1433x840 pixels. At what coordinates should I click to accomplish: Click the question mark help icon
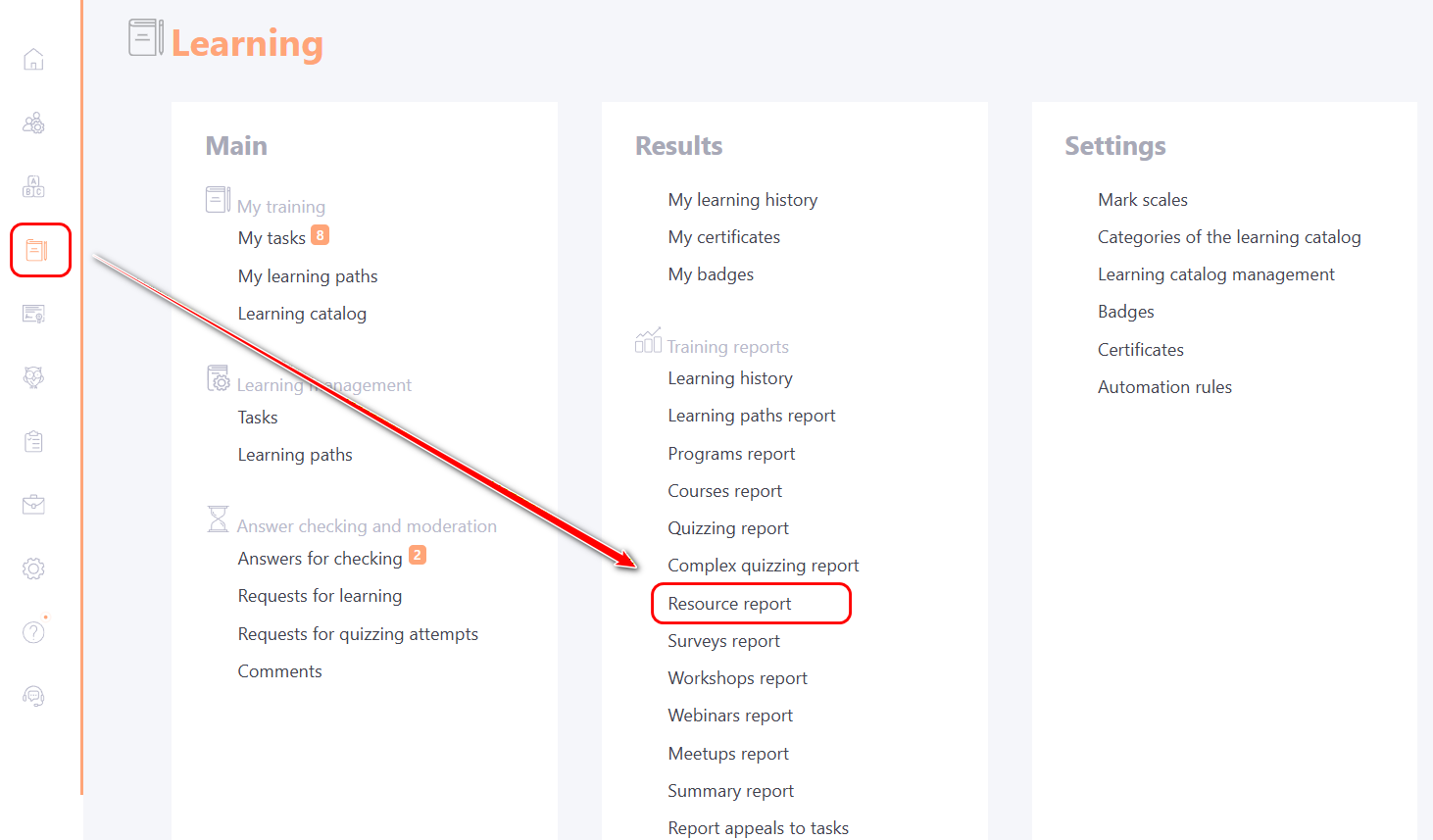33,632
